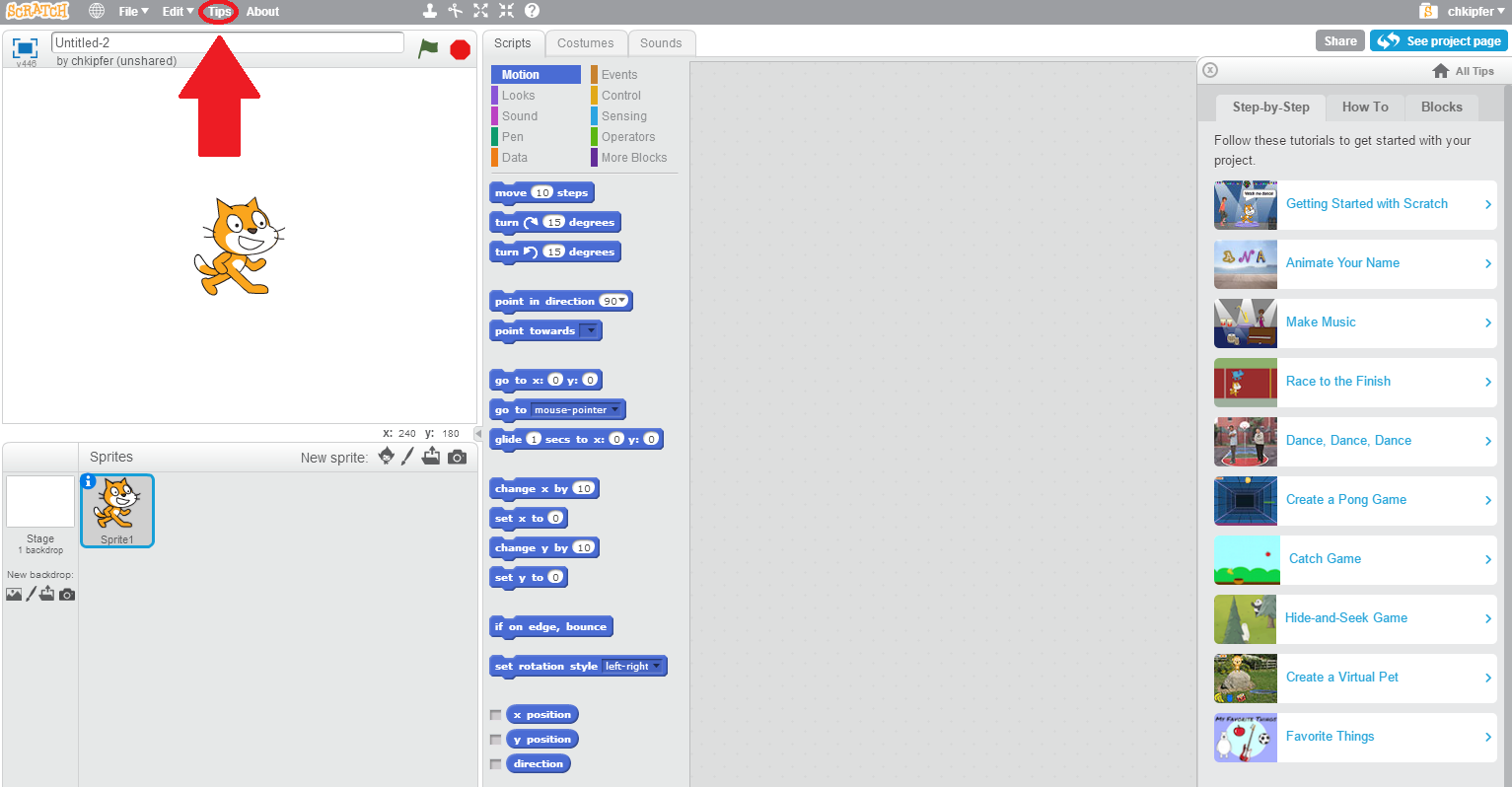Select the shrink sprite tool
The image size is (1512, 787).
[506, 11]
